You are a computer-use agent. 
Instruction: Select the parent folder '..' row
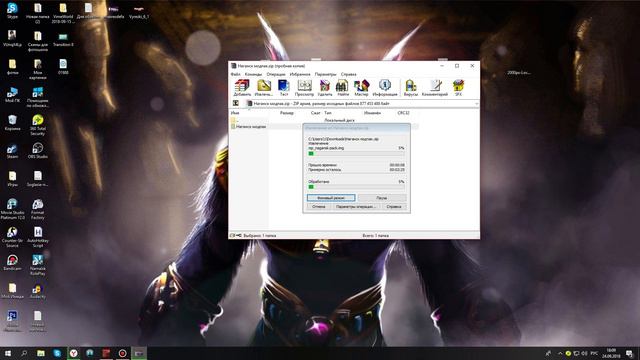pyautogui.click(x=324, y=120)
